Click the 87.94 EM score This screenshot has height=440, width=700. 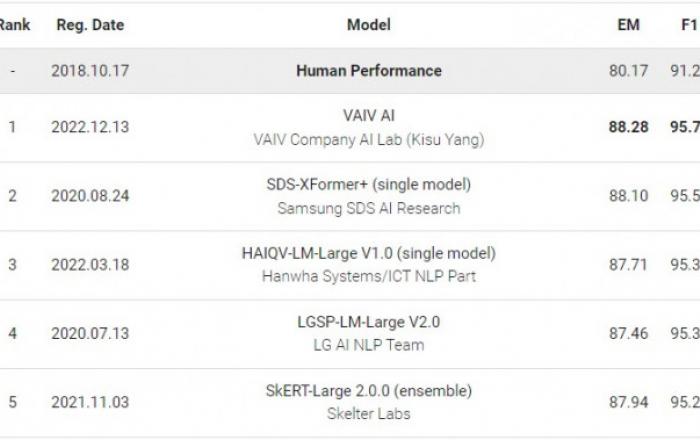click(x=628, y=402)
